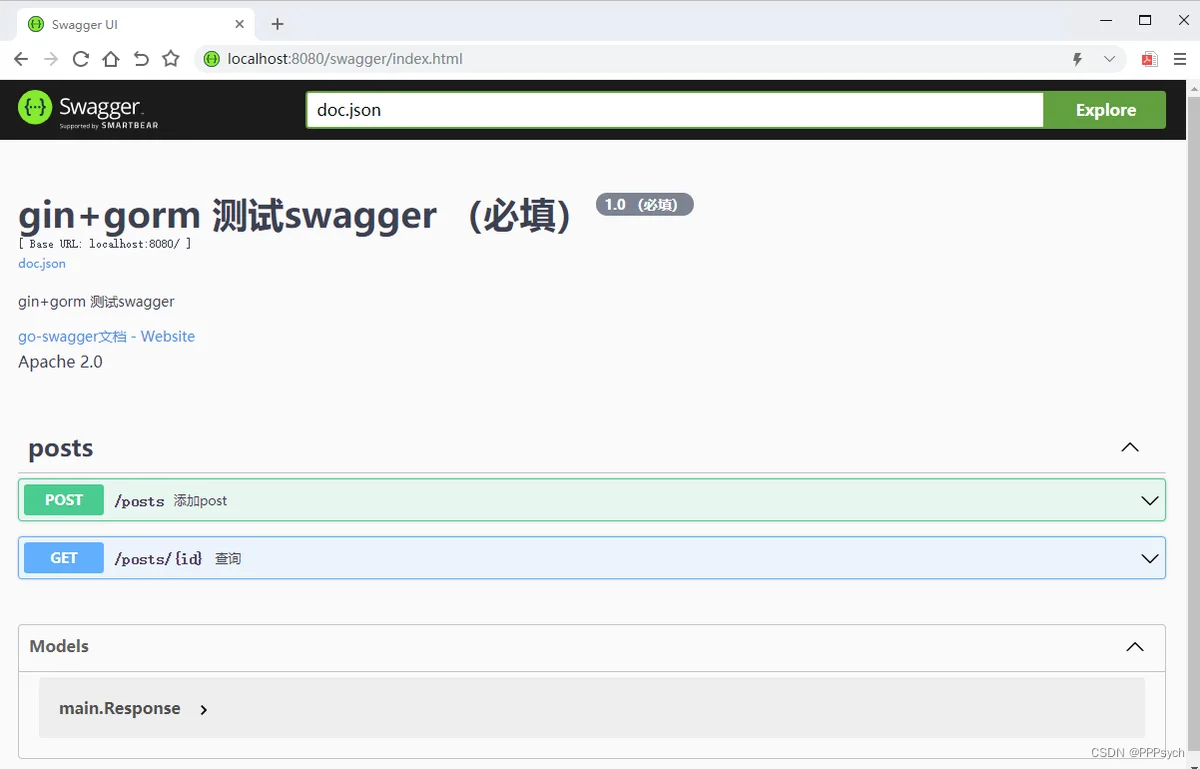Click the PDF extension icon
The width and height of the screenshot is (1200, 769).
[1150, 59]
